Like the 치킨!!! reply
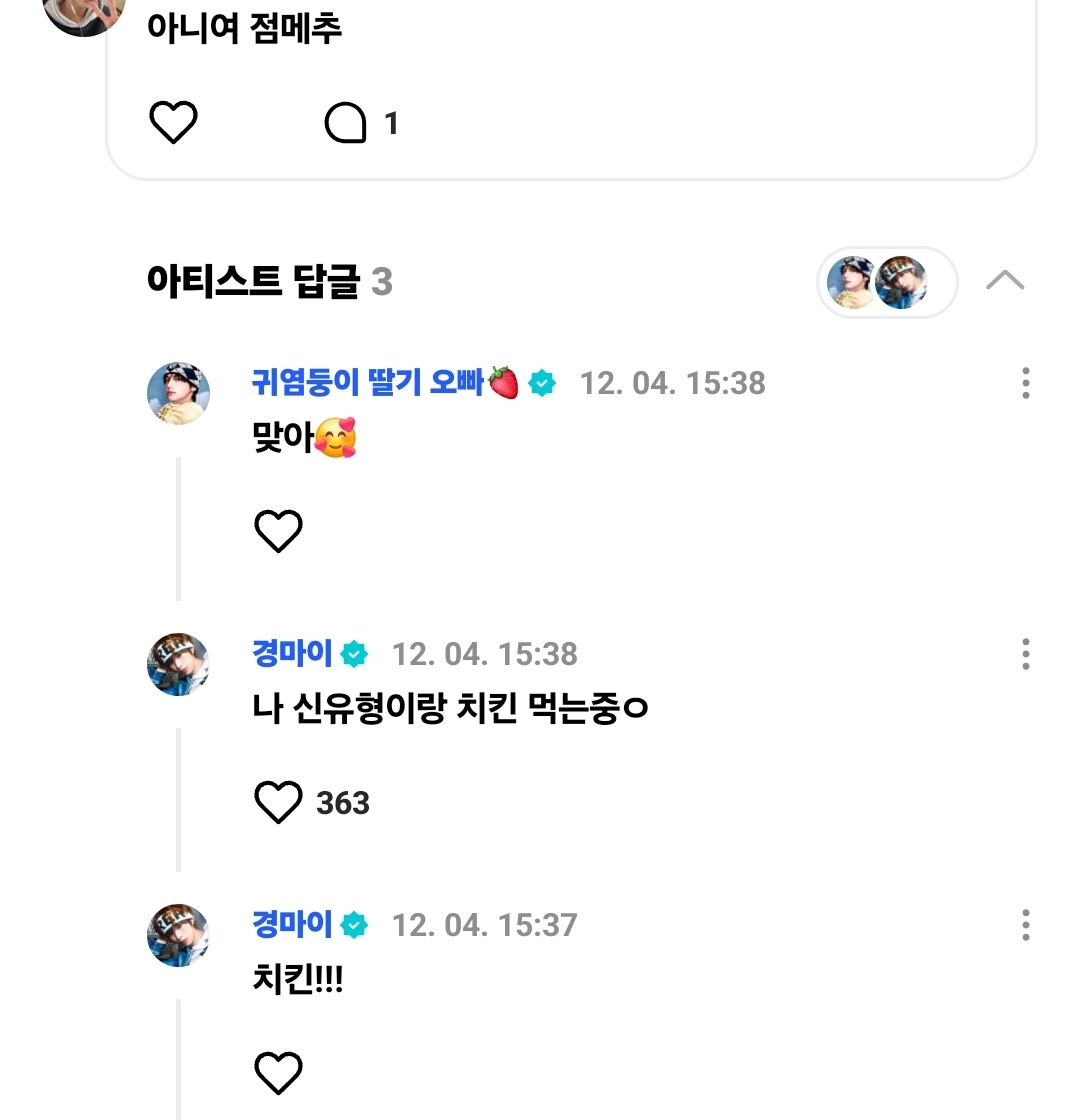Screen dimensions: 1080x1120 278,1073
